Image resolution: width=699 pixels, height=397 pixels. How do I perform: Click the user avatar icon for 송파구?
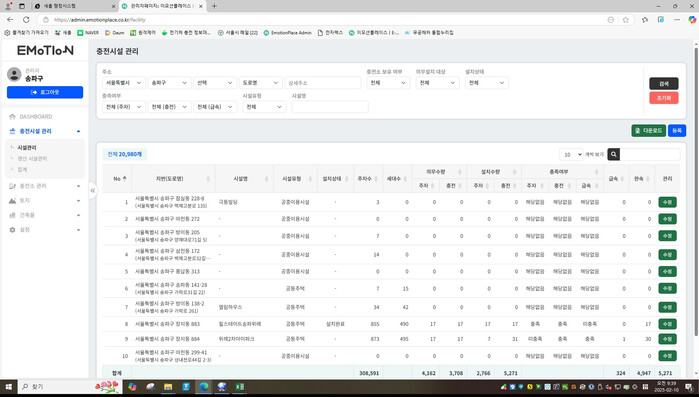14,74
